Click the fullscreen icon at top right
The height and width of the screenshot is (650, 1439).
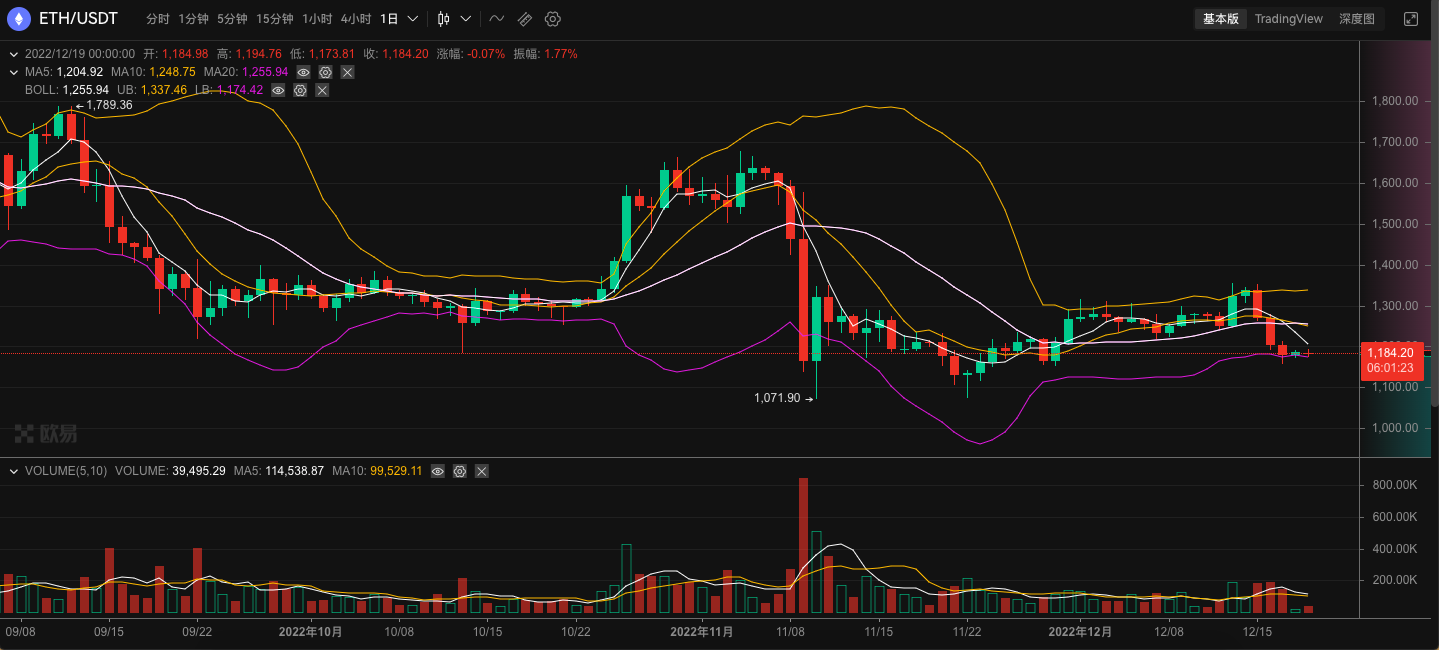(1412, 17)
